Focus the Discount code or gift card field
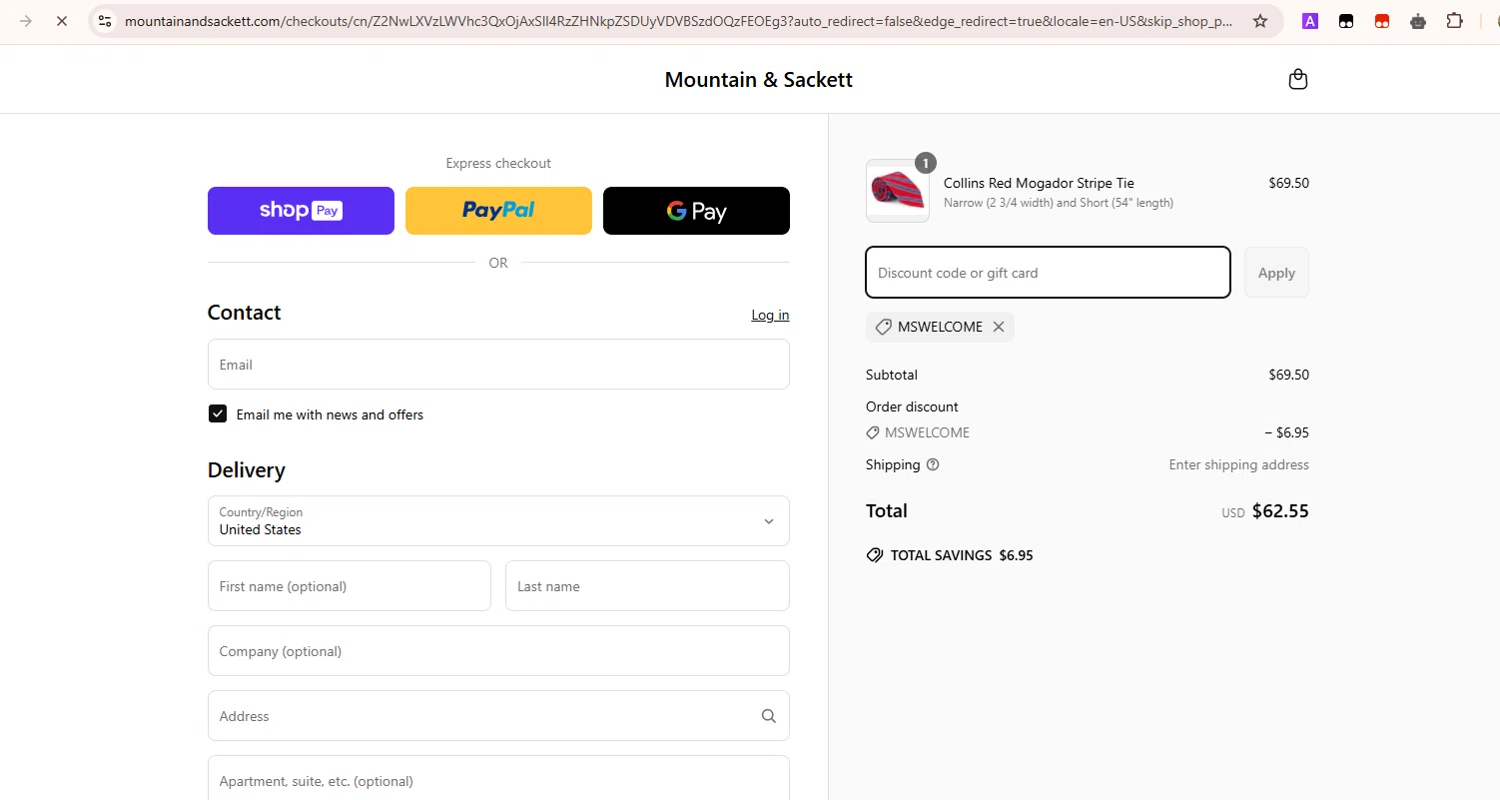1500x800 pixels. [1048, 272]
